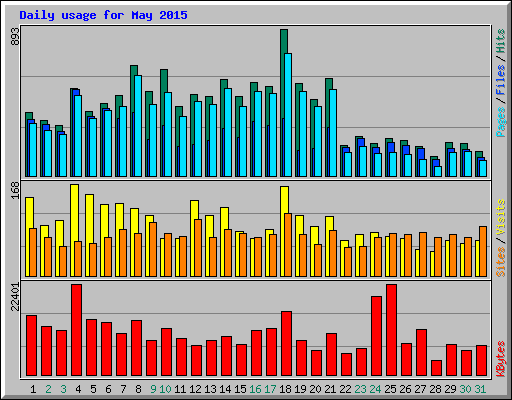The image size is (512, 400).
Task: Click the Sites / Visits legend
Action: coord(500,238)
